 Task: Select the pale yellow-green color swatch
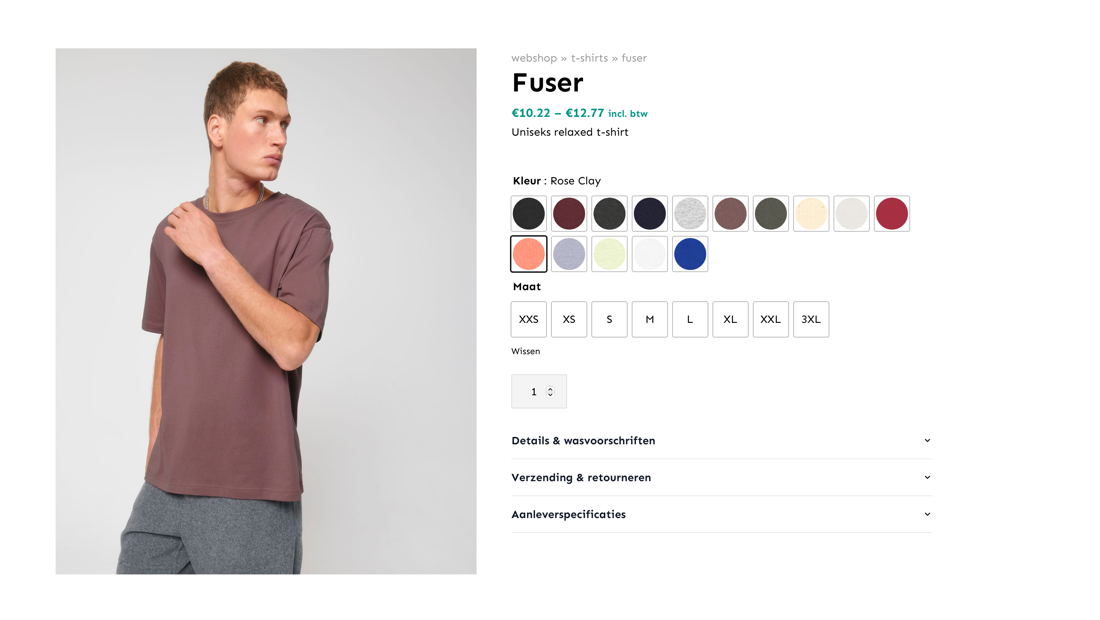[609, 254]
